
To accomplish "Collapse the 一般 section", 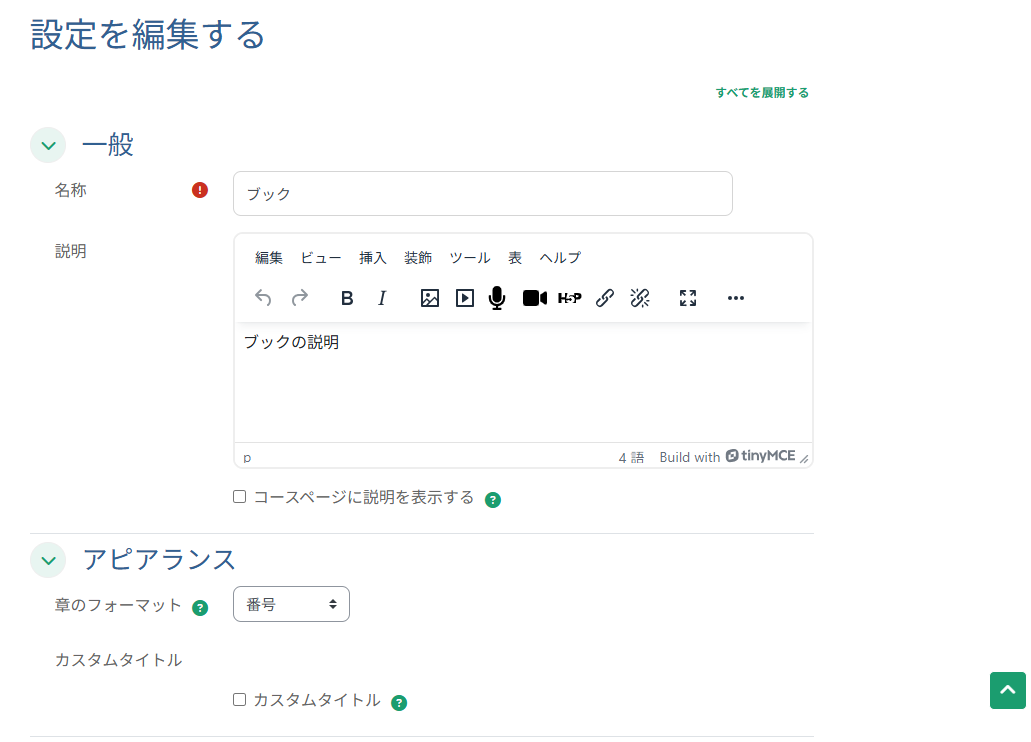I will tap(48, 145).
